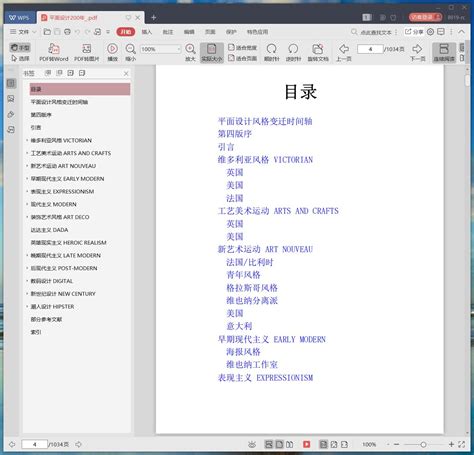Open the PDF转Word converter
Viewport: 474px width, 455px height.
[x=54, y=52]
